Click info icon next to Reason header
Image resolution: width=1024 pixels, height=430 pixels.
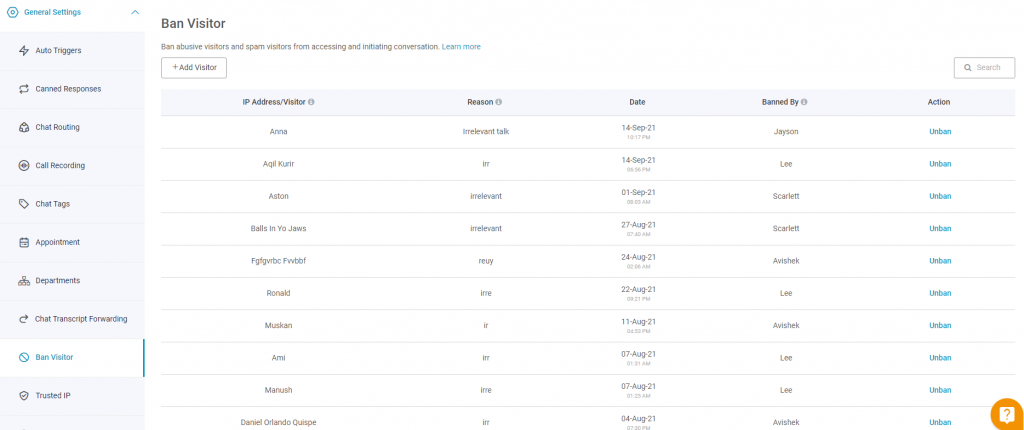pyautogui.click(x=499, y=103)
